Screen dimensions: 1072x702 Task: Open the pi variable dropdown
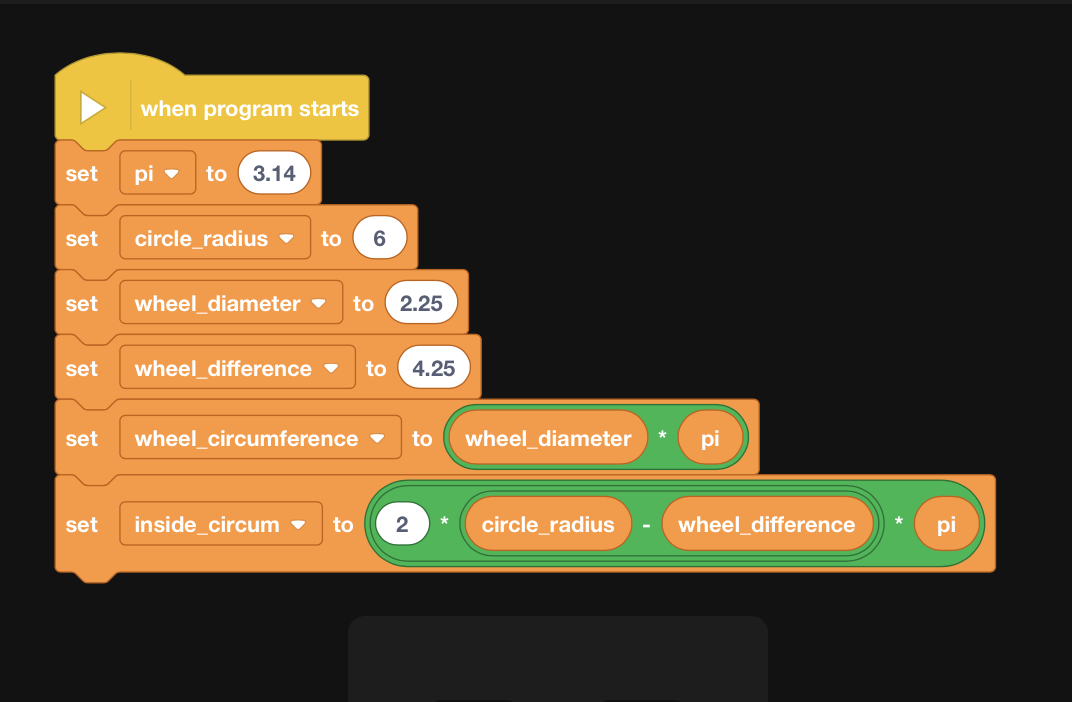pyautogui.click(x=158, y=173)
